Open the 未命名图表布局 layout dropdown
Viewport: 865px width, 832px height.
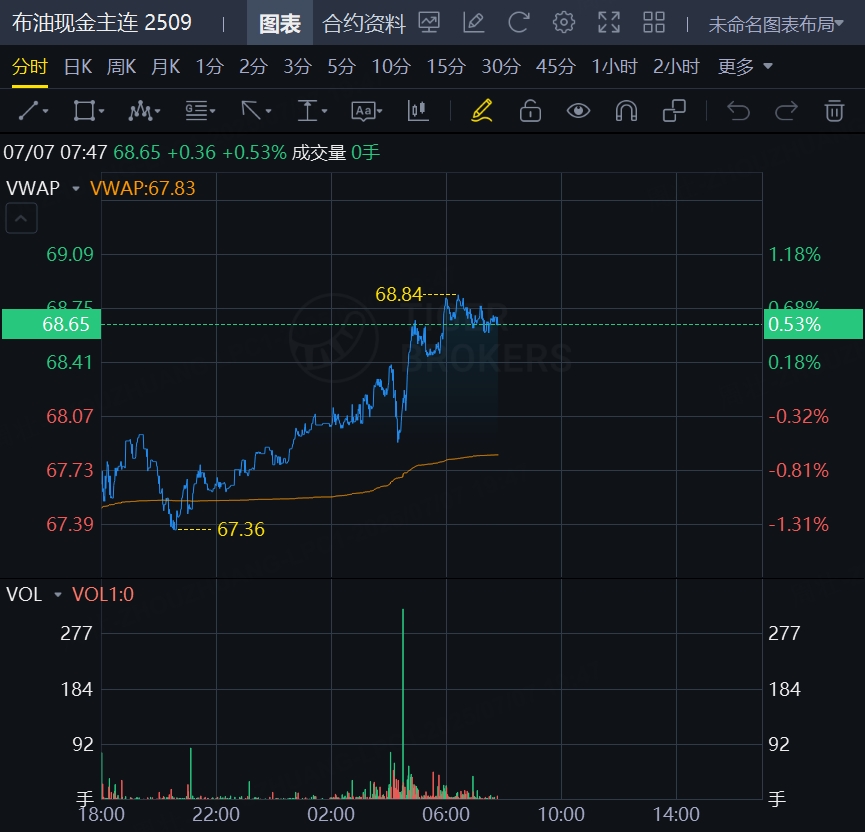pos(776,24)
